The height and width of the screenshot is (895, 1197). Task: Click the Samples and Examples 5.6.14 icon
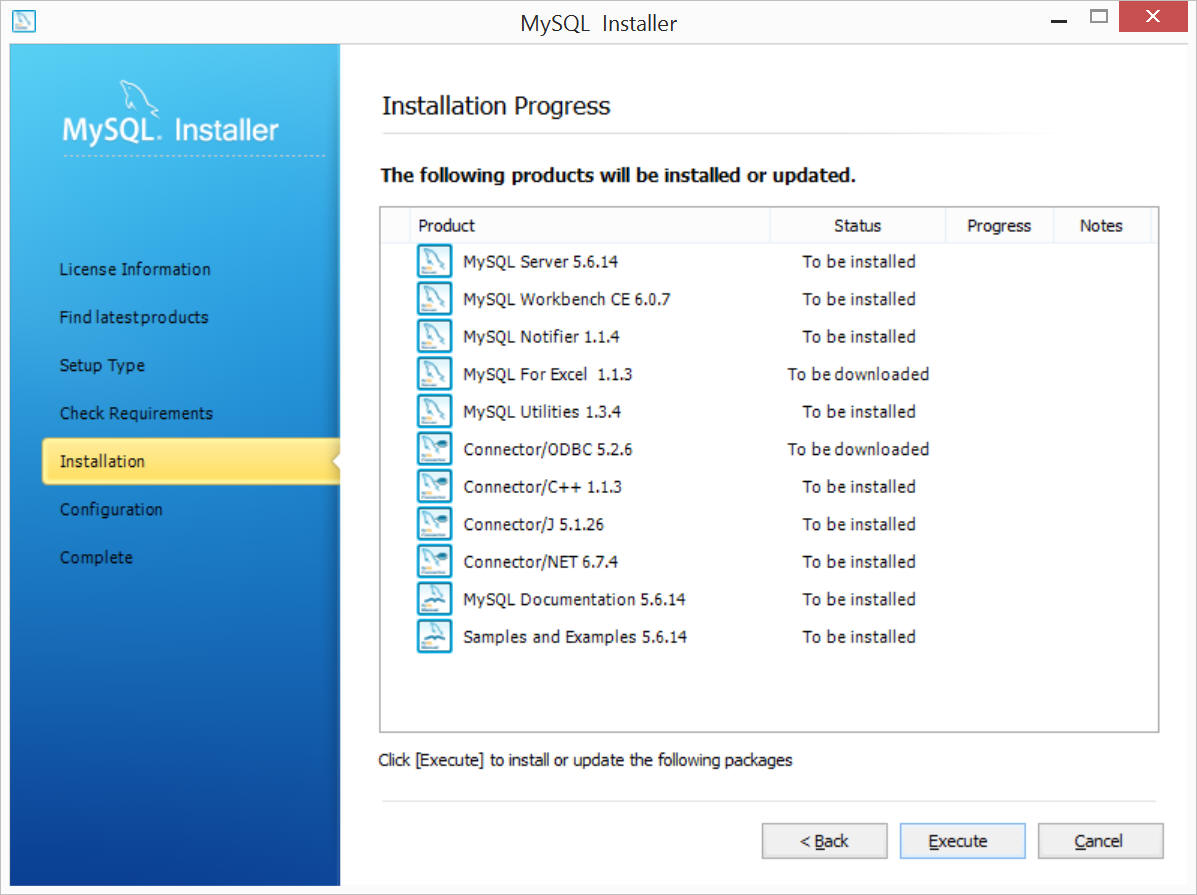(x=434, y=636)
